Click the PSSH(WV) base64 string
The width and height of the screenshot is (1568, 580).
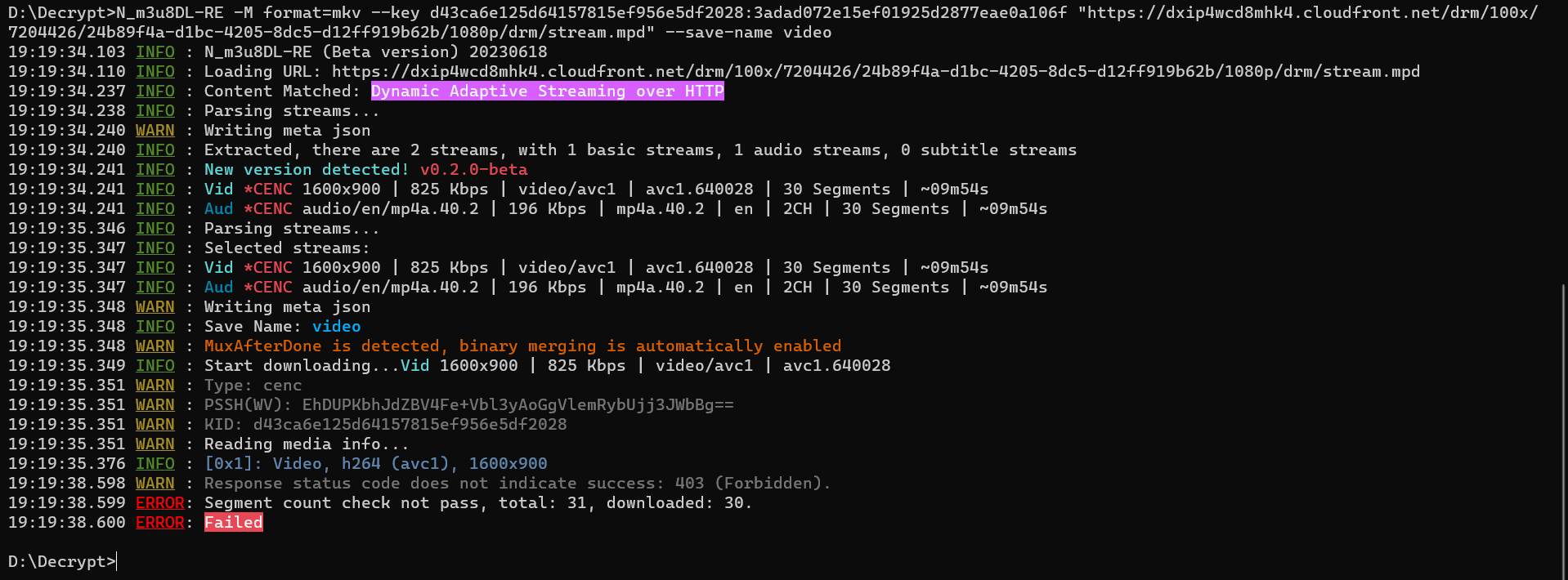pos(517,405)
